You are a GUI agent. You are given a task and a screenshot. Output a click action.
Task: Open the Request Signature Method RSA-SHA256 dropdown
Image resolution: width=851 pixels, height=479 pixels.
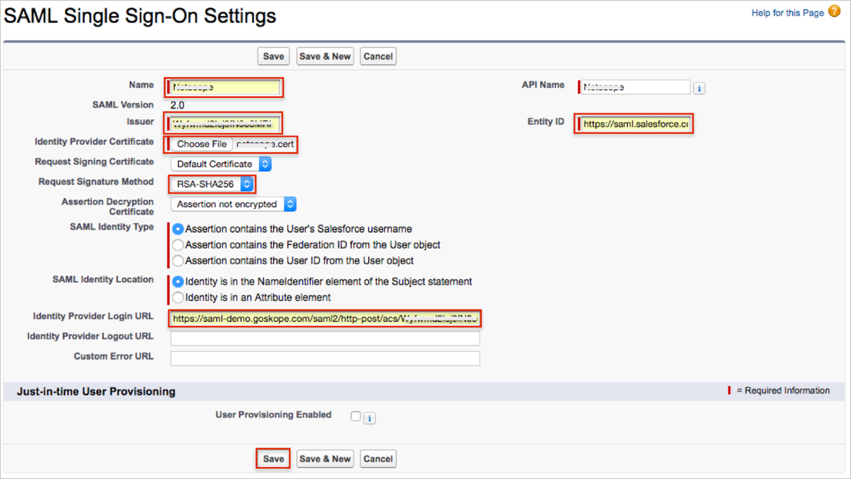point(211,184)
